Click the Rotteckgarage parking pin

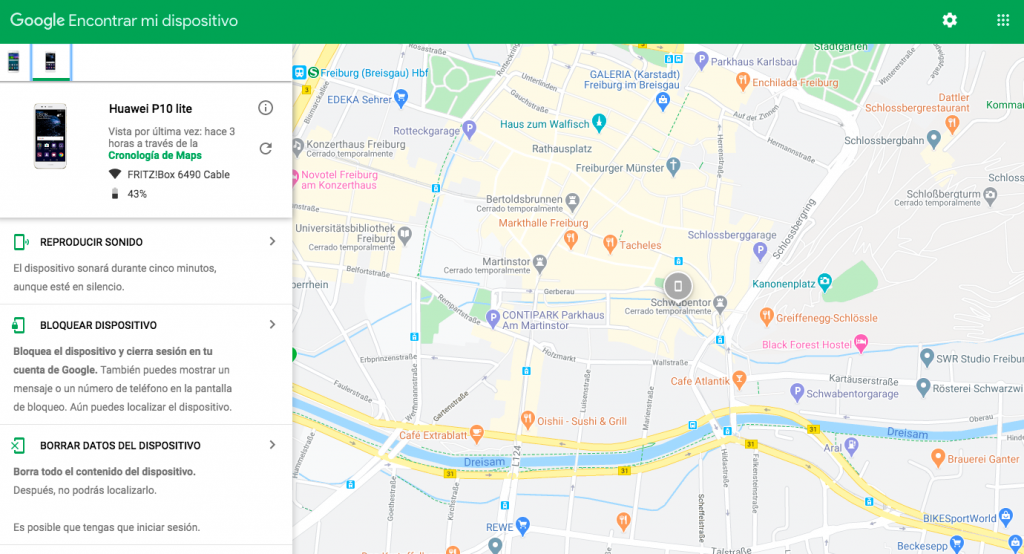point(469,129)
